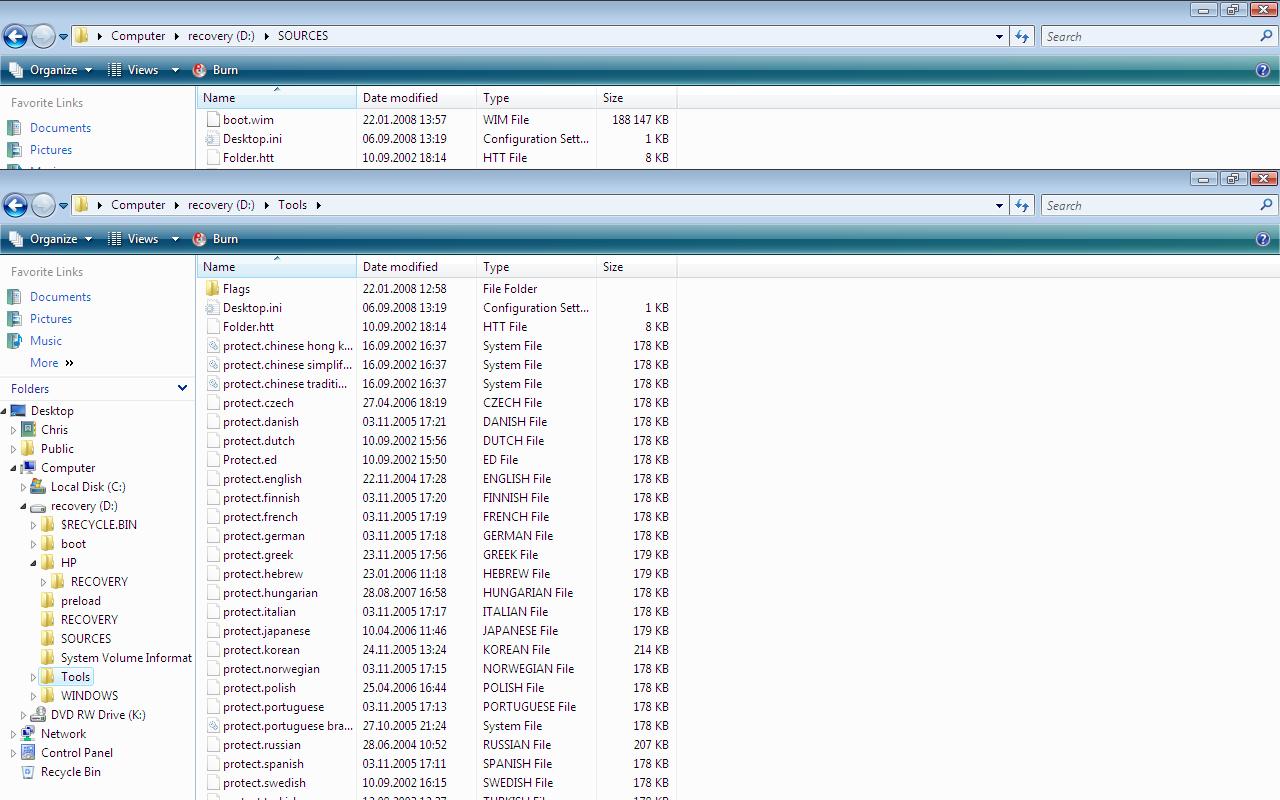Expand DVD RW Drive (K:) in tree
Screen dimensions: 1280x800
23,715
